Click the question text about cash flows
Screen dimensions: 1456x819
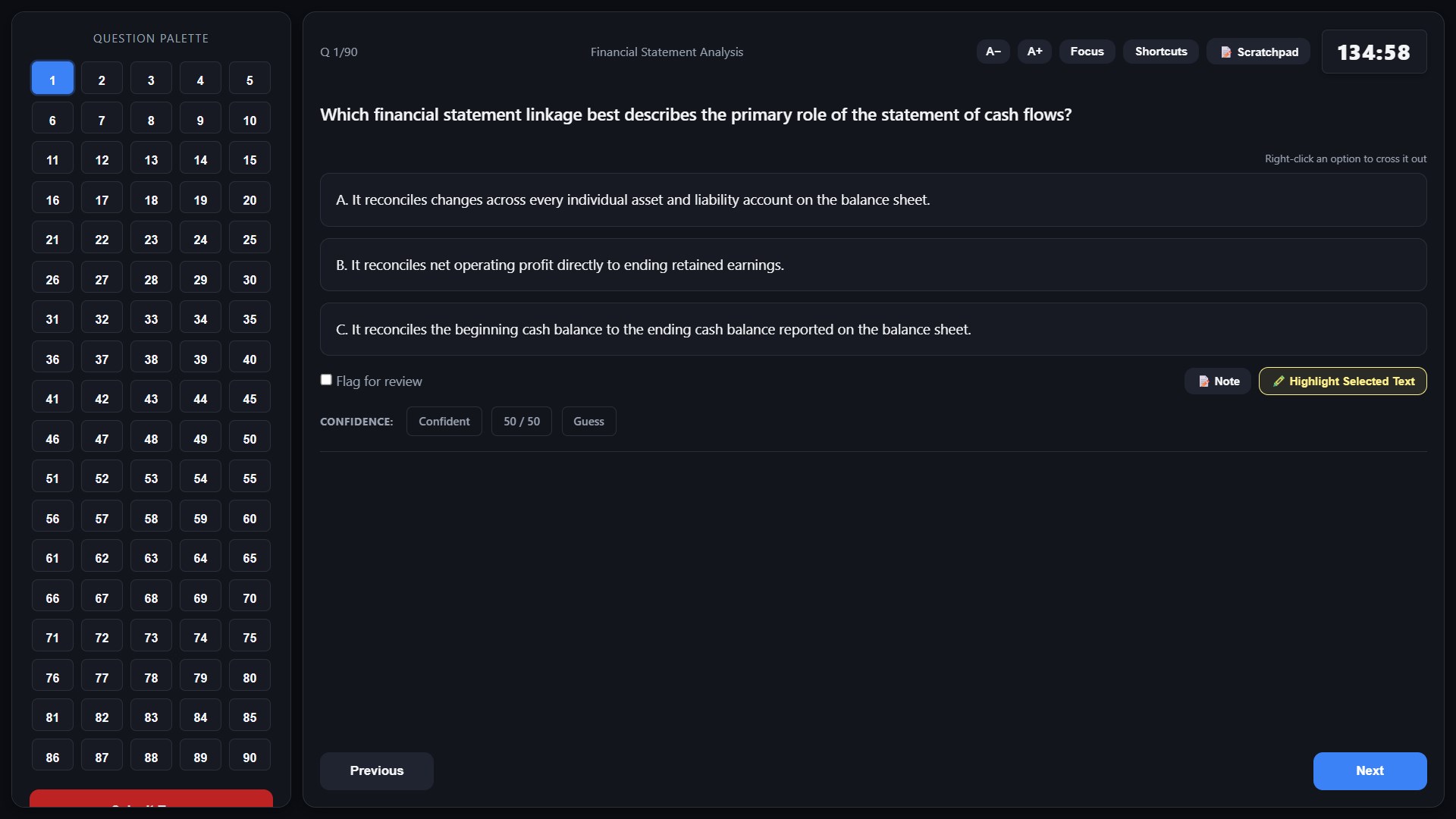pos(696,115)
